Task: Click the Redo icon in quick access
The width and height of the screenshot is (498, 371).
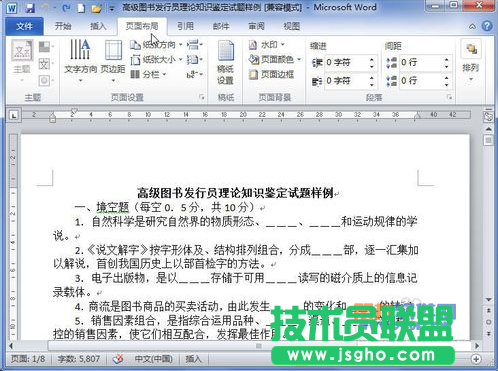Action: [x=66, y=8]
